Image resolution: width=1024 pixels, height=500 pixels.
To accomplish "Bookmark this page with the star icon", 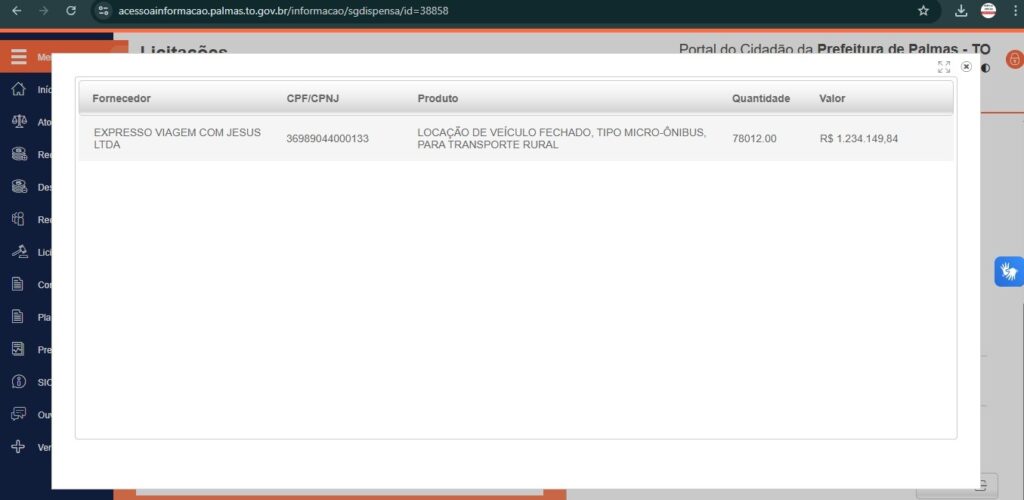I will coord(923,10).
